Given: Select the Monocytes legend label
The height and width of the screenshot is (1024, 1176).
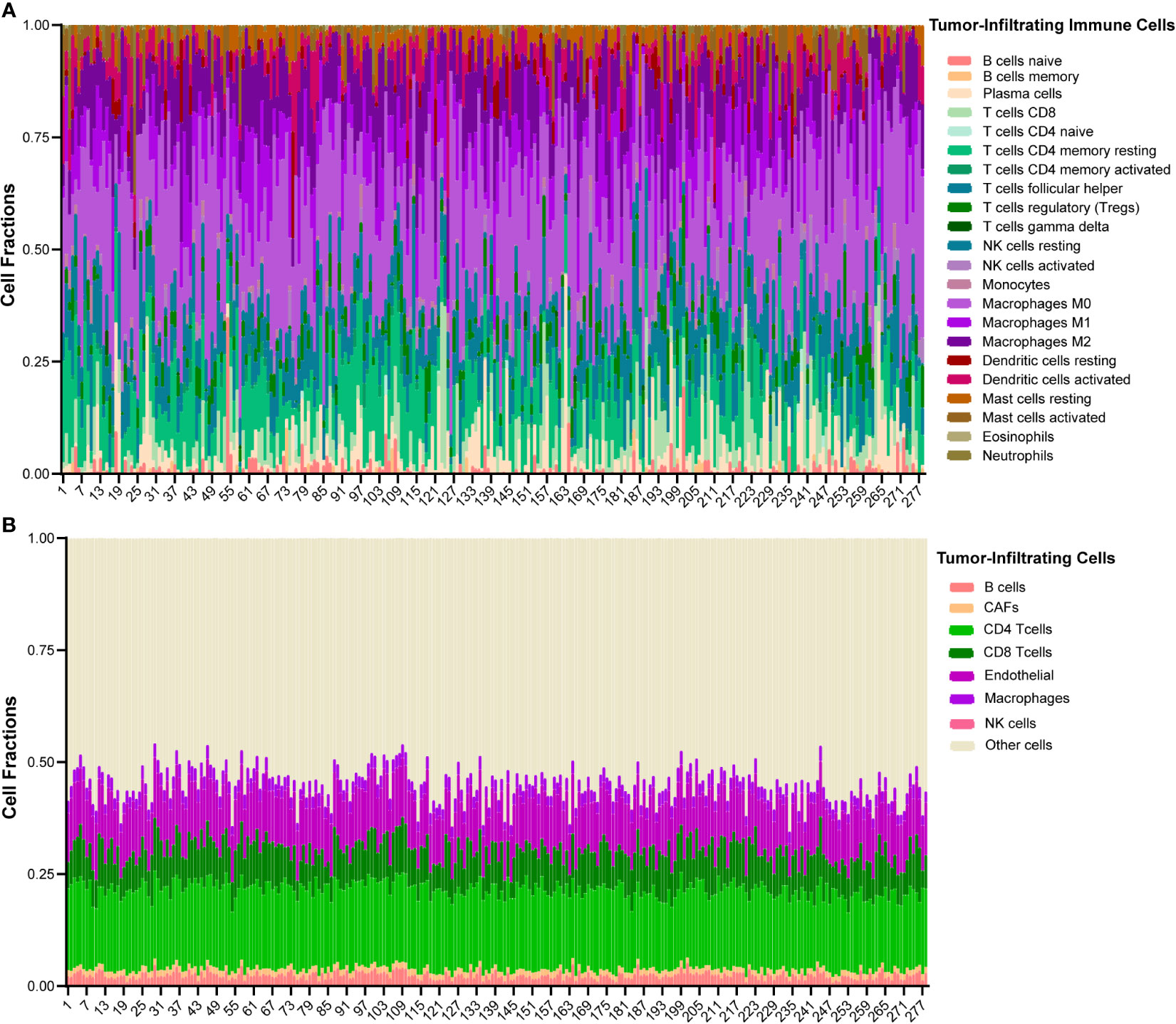Looking at the screenshot, I should [x=1016, y=284].
